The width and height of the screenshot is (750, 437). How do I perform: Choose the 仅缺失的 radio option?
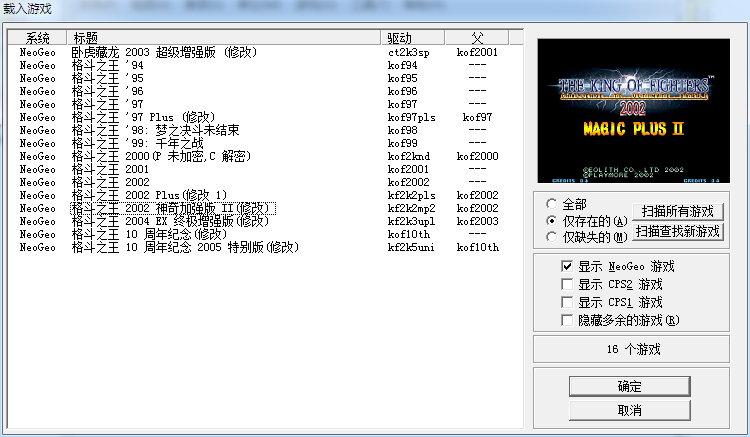click(552, 236)
